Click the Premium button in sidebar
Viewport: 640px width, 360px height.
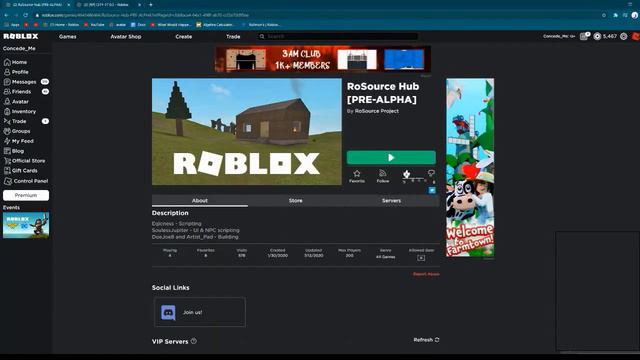(26, 195)
